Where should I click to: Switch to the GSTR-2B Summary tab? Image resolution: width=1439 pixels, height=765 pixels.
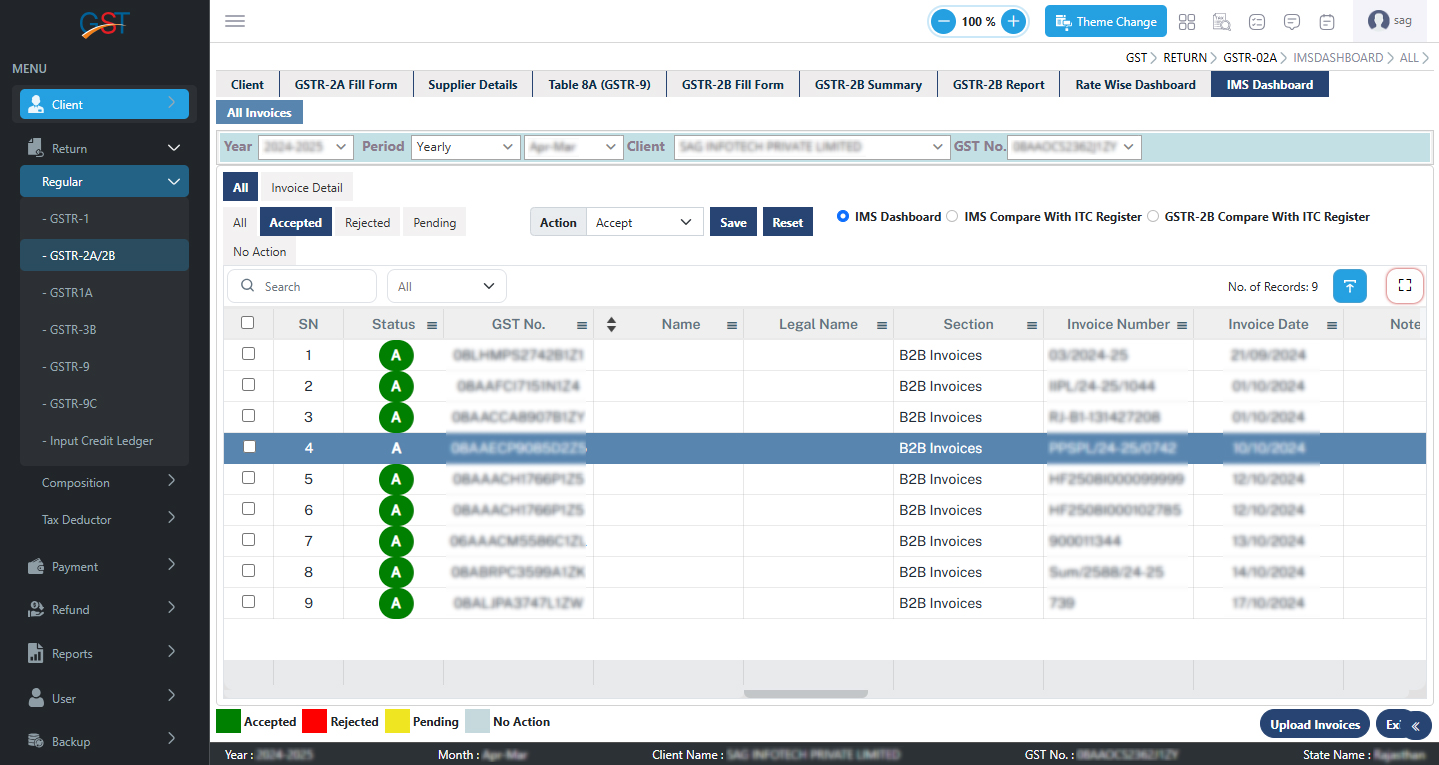867,85
